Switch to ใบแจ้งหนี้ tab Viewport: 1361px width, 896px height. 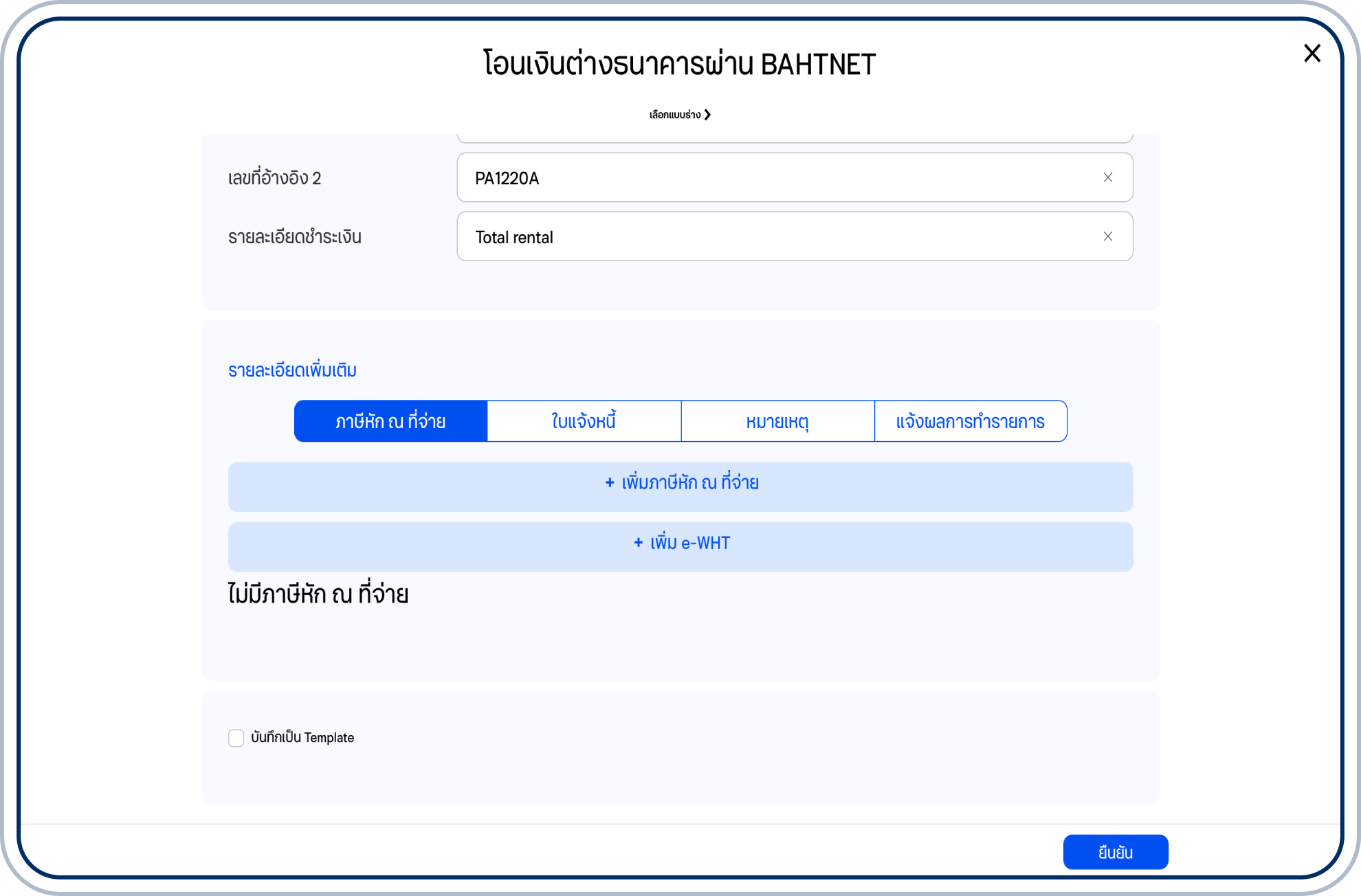tap(584, 421)
